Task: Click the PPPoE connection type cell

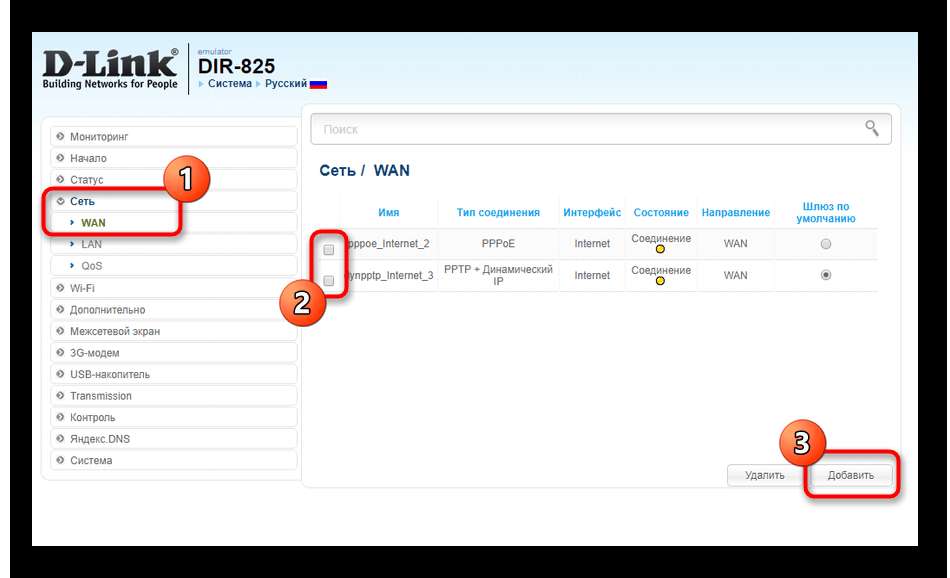Action: [498, 244]
